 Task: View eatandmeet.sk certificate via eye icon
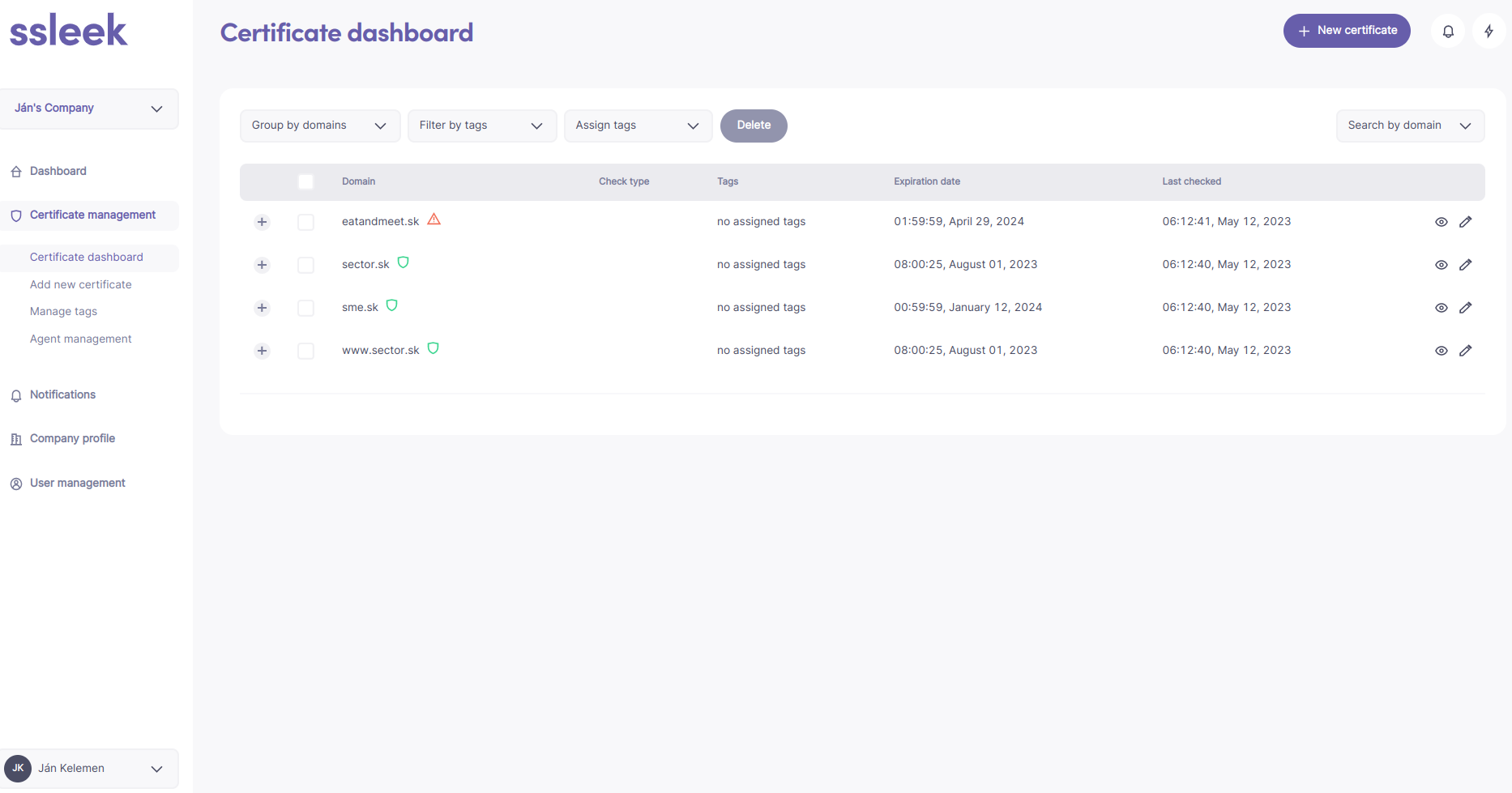1441,222
